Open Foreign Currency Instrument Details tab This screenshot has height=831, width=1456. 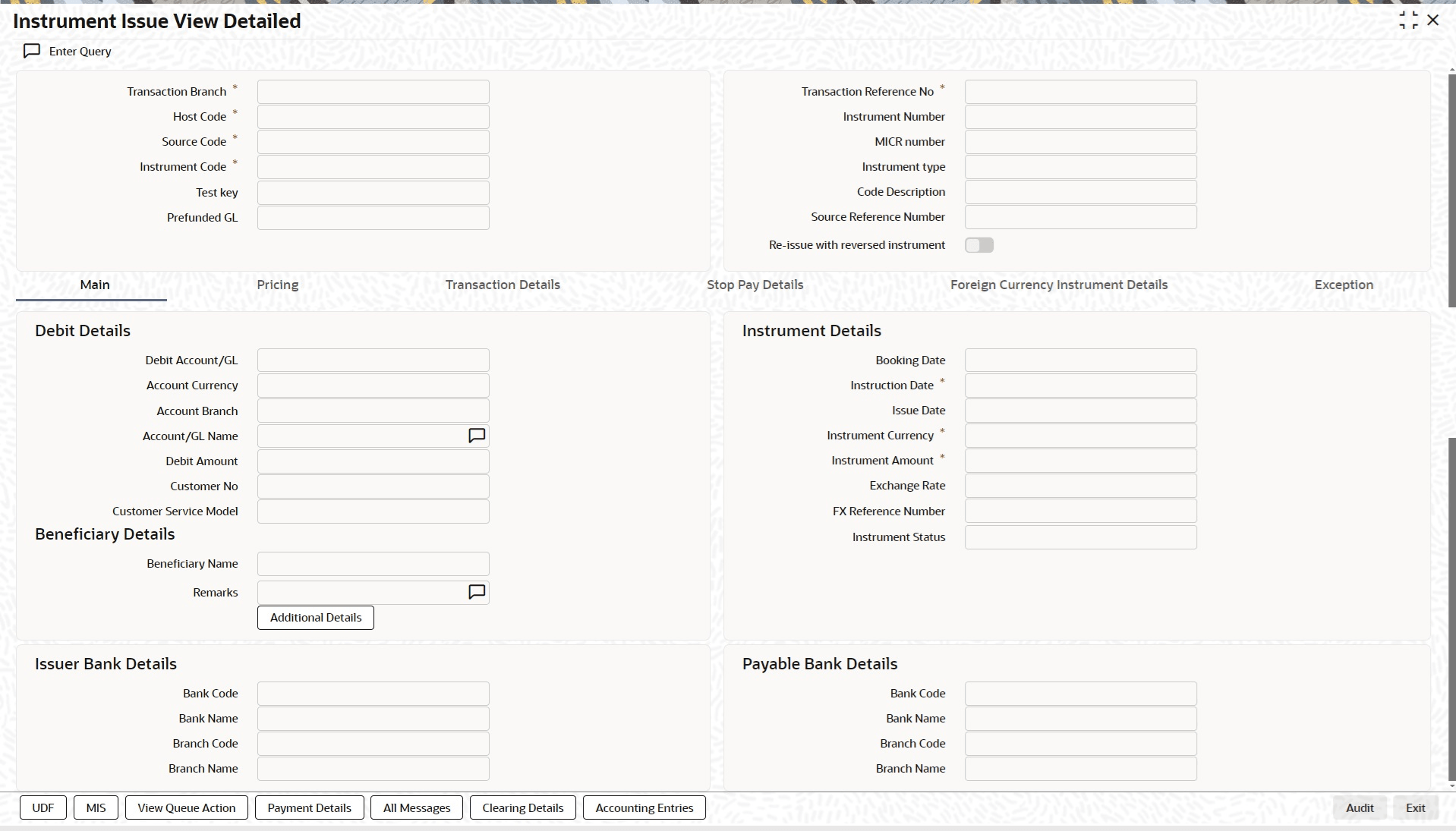pyautogui.click(x=1059, y=285)
